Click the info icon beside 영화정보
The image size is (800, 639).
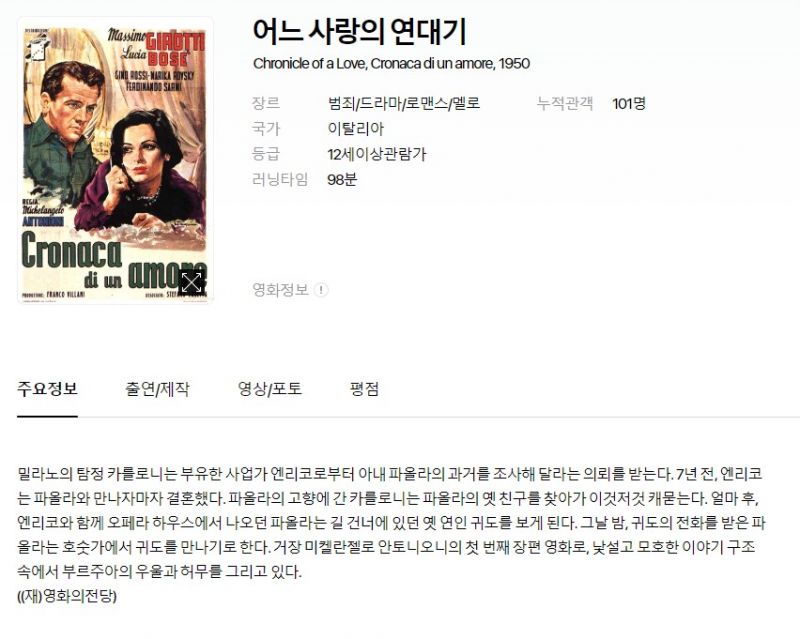[321, 290]
